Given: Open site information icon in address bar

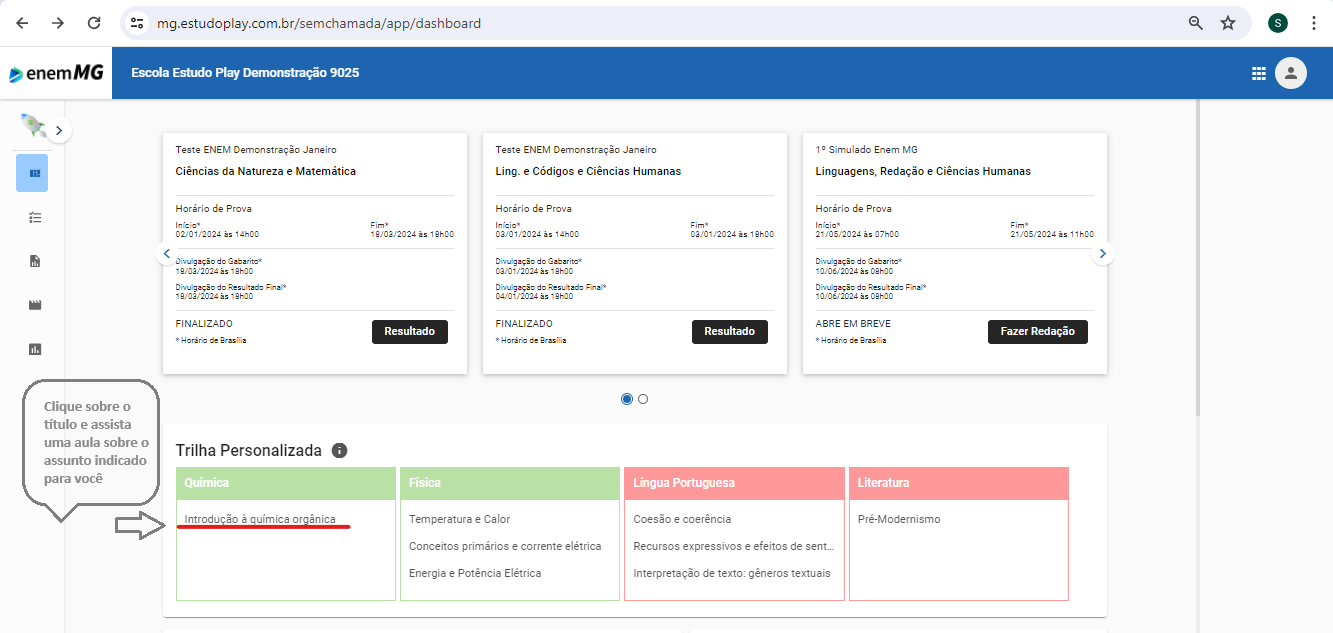Looking at the screenshot, I should 138,23.
